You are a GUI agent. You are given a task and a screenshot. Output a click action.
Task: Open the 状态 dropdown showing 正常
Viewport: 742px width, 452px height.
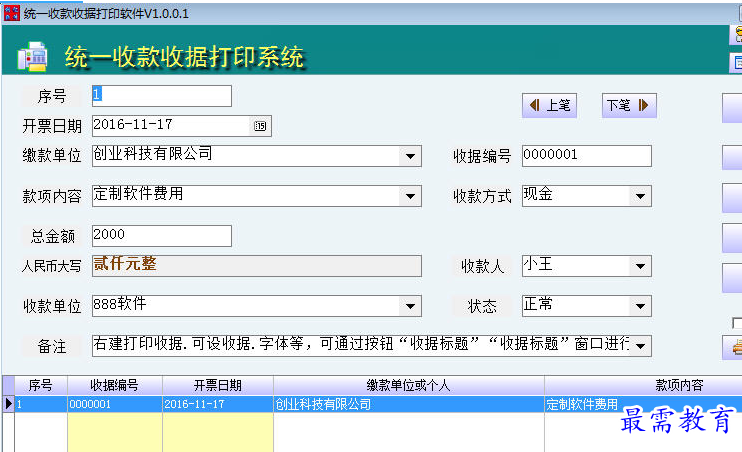click(640, 306)
